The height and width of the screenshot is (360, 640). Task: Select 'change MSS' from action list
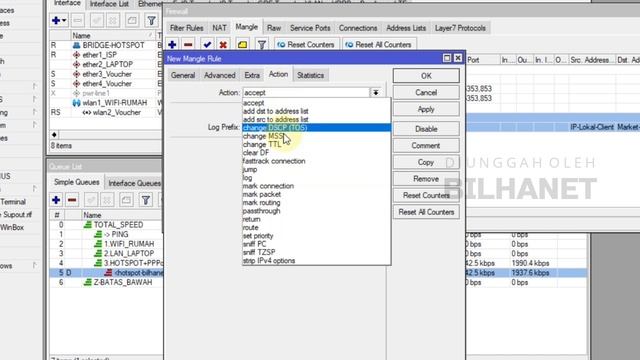point(316,136)
